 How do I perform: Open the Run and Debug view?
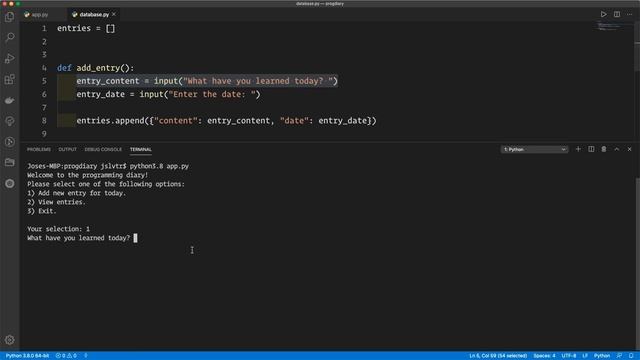pyautogui.click(x=9, y=58)
